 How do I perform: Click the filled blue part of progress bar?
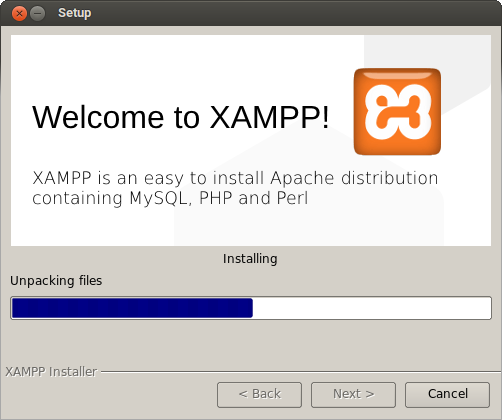[x=132, y=308]
